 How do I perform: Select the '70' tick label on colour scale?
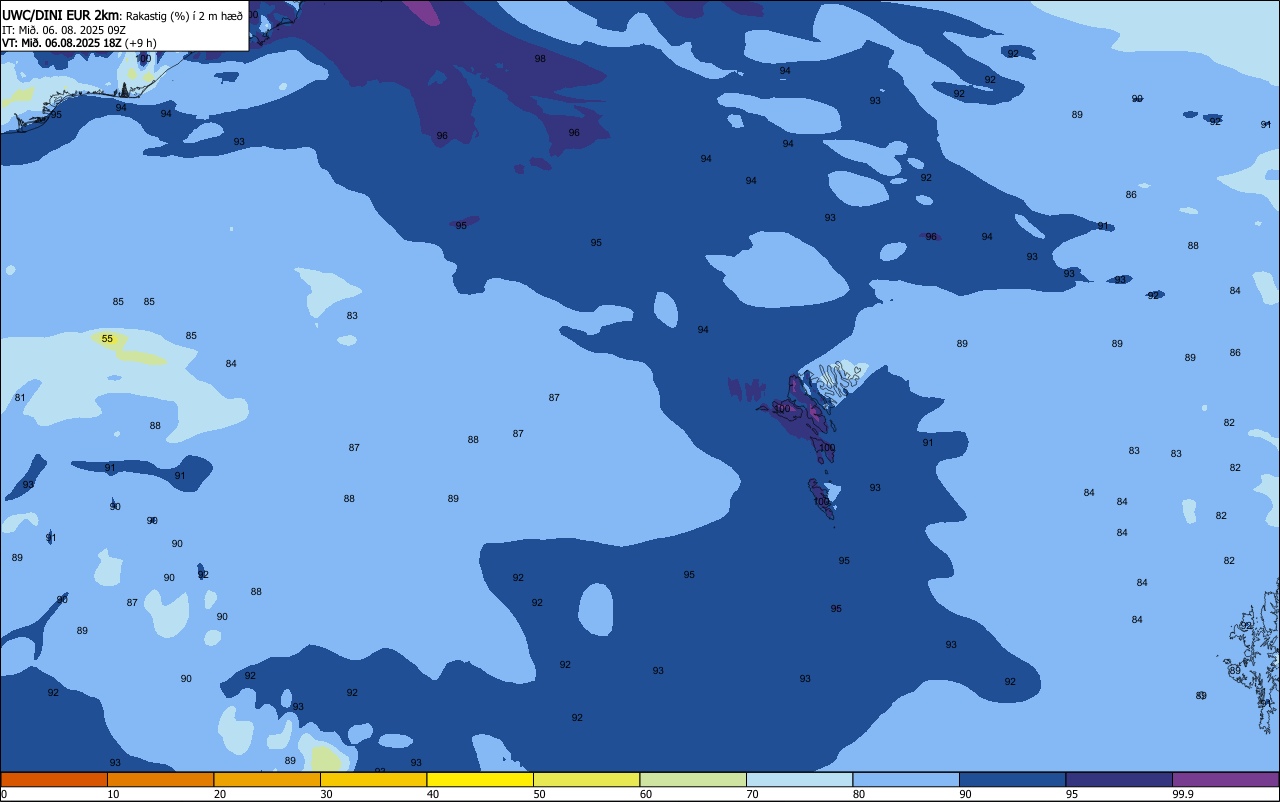tap(752, 794)
